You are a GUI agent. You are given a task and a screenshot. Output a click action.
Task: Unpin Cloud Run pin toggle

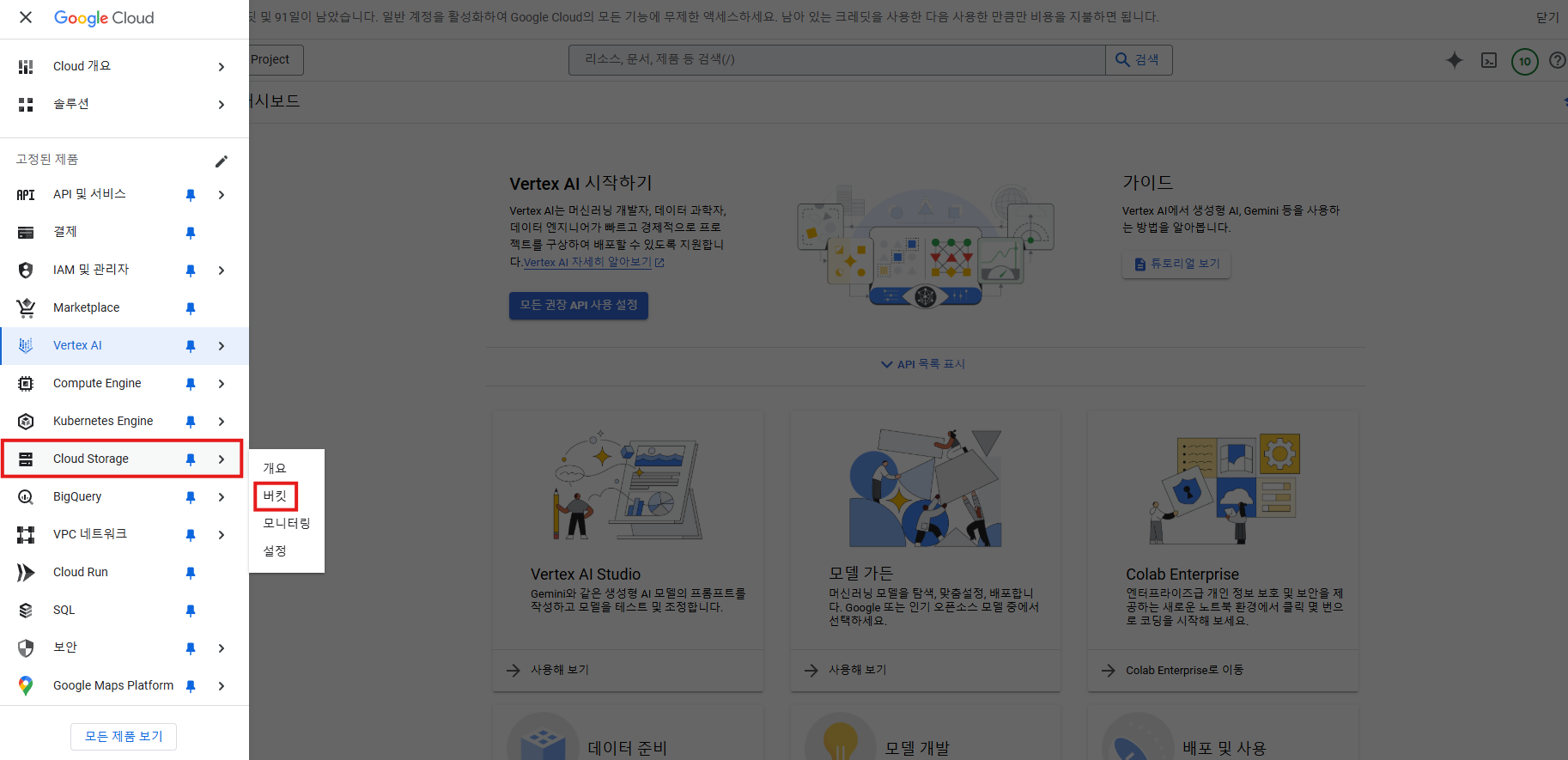191,573
